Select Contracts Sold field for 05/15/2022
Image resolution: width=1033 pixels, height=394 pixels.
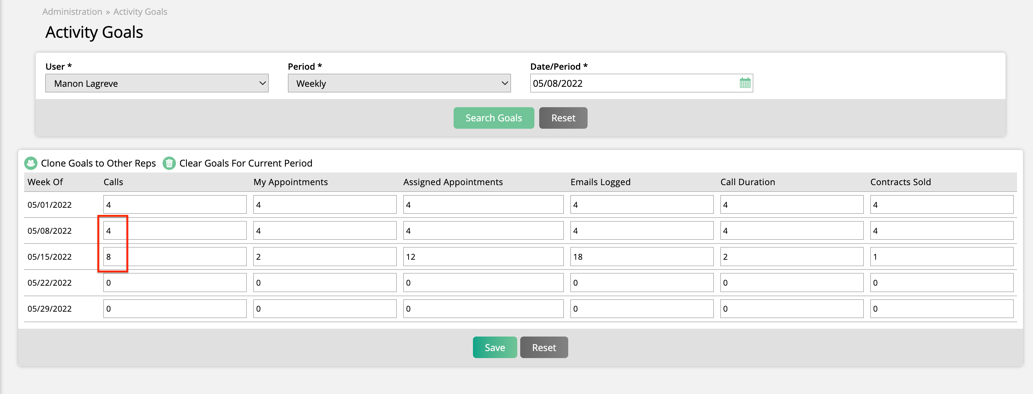[x=941, y=256]
